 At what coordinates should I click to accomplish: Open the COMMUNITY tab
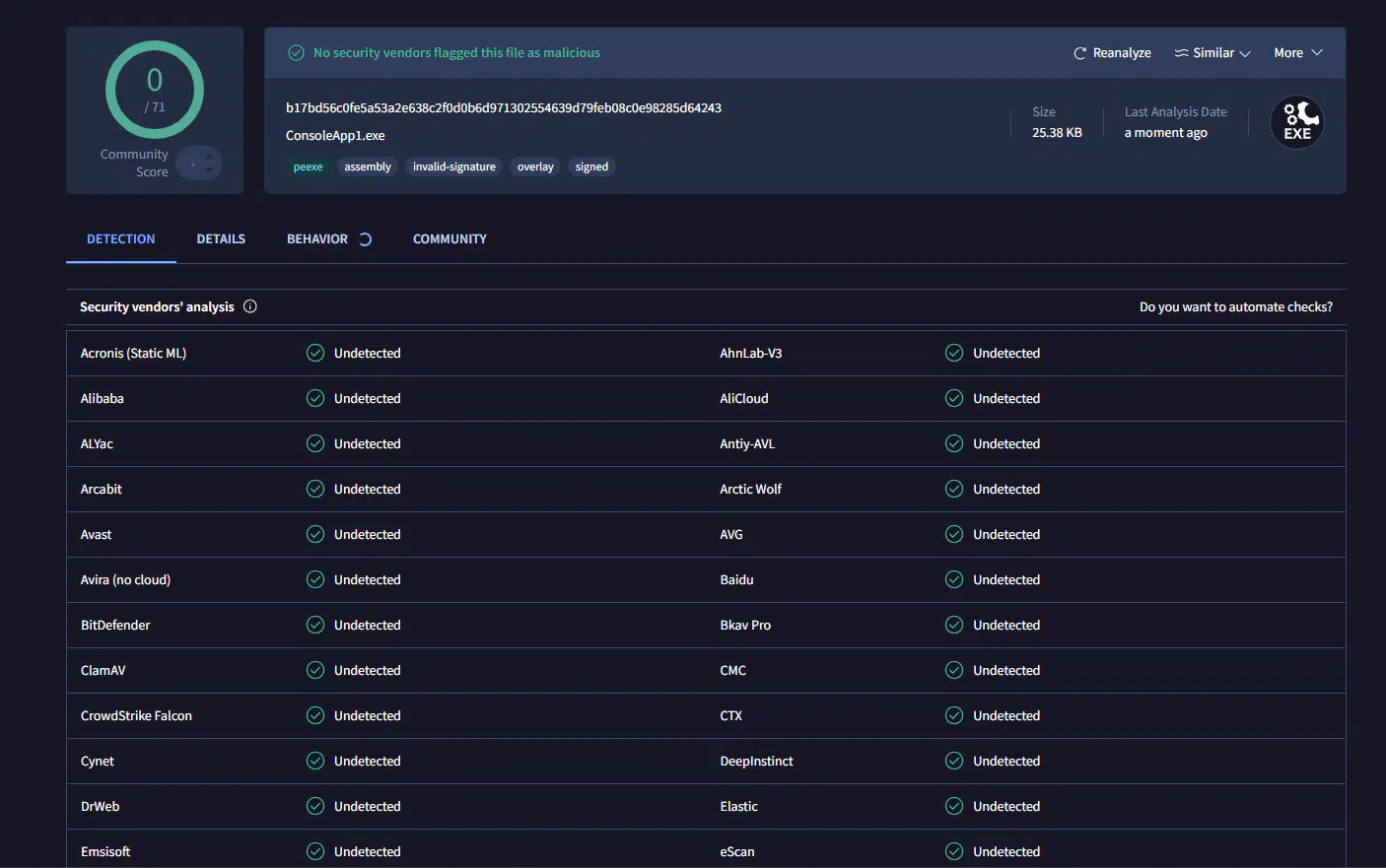click(x=450, y=239)
